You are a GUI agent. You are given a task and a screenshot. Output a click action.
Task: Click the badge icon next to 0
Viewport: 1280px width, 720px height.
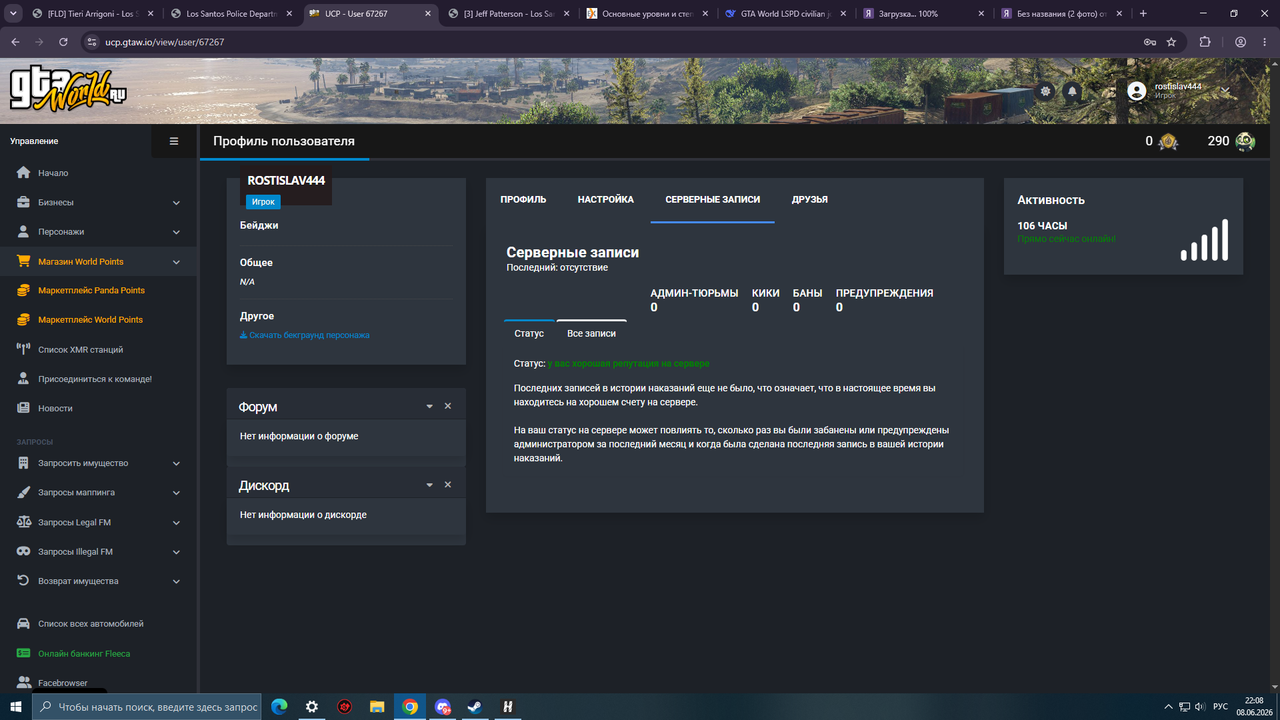click(x=1167, y=141)
